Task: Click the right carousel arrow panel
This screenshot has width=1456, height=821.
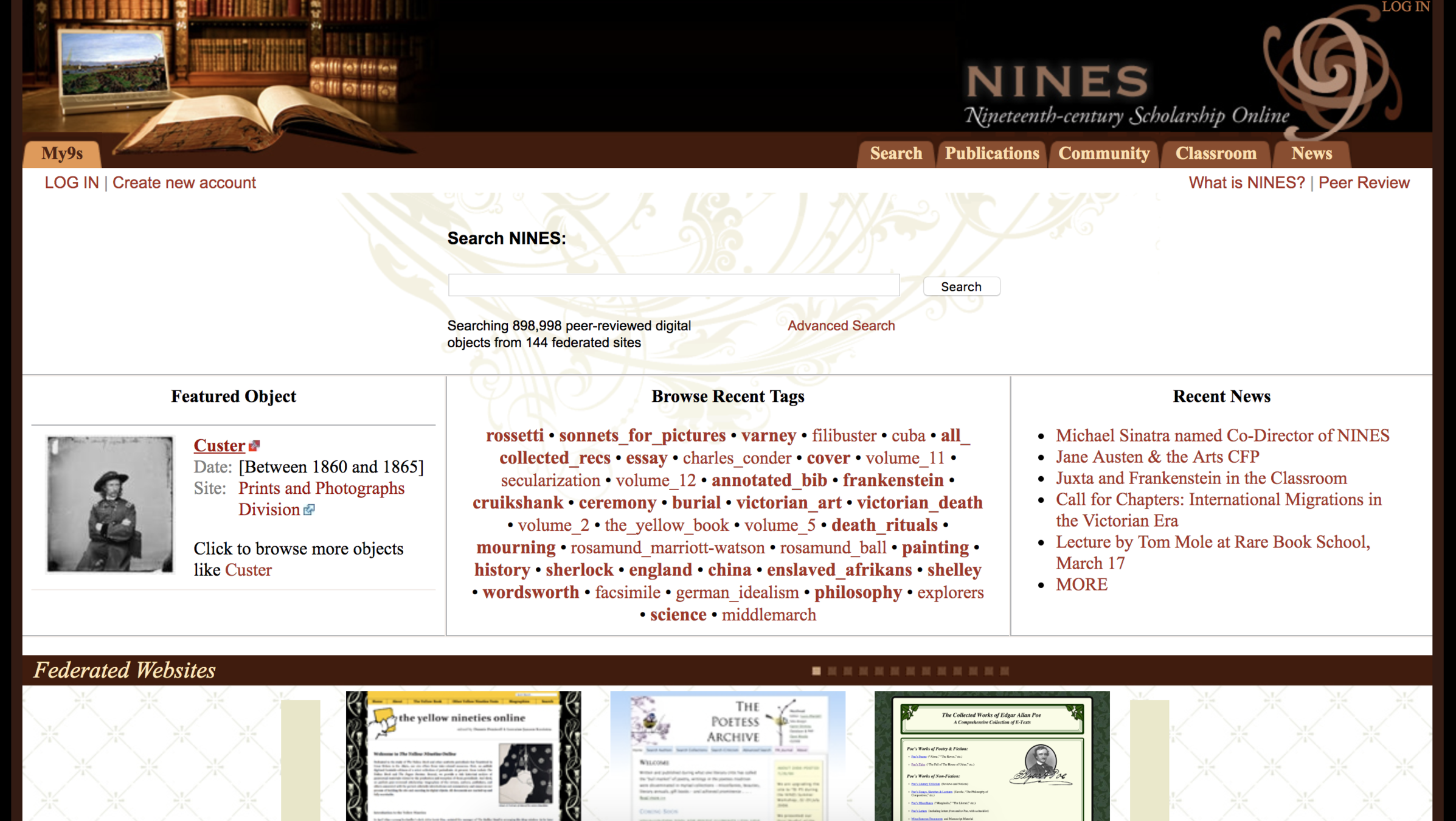Action: pyautogui.click(x=1149, y=759)
